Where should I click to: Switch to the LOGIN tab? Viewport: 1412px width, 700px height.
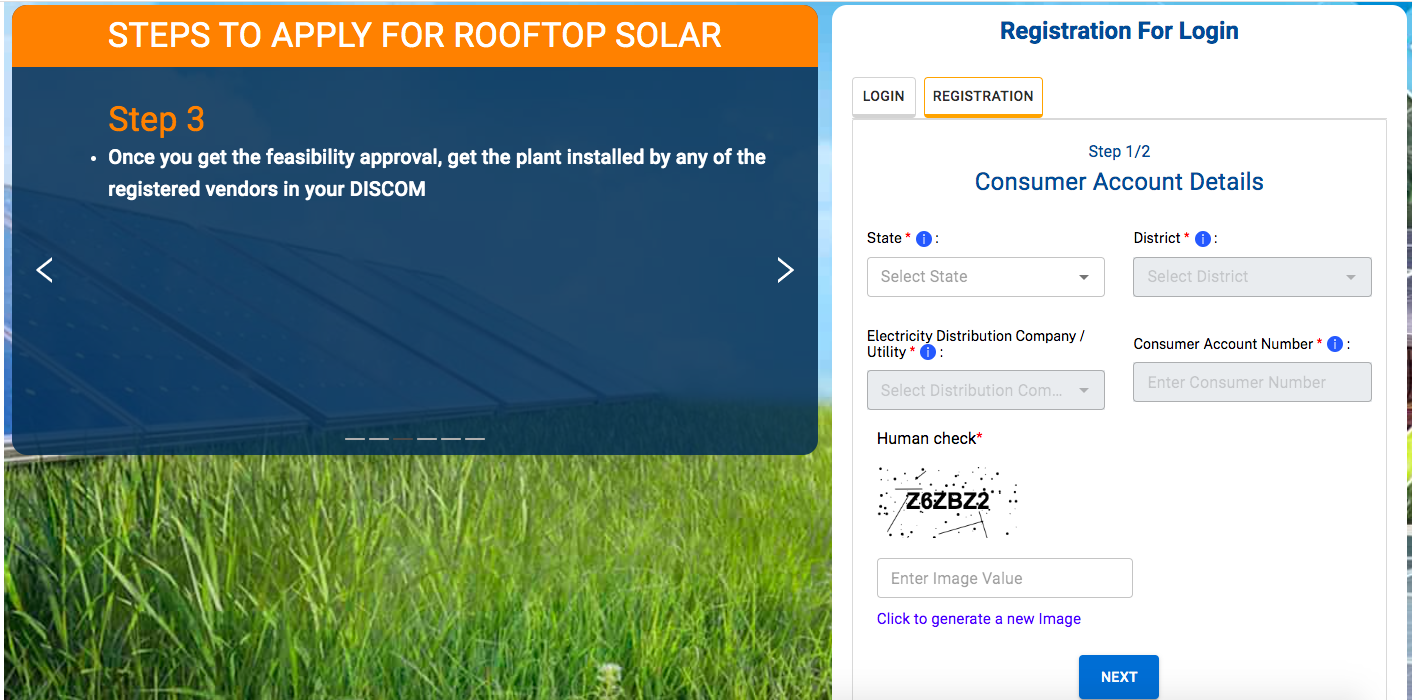pyautogui.click(x=883, y=97)
